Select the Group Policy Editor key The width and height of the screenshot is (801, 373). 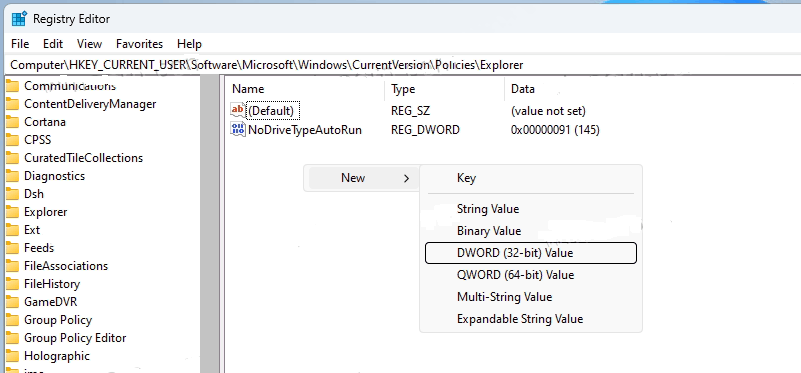pyautogui.click(x=75, y=338)
